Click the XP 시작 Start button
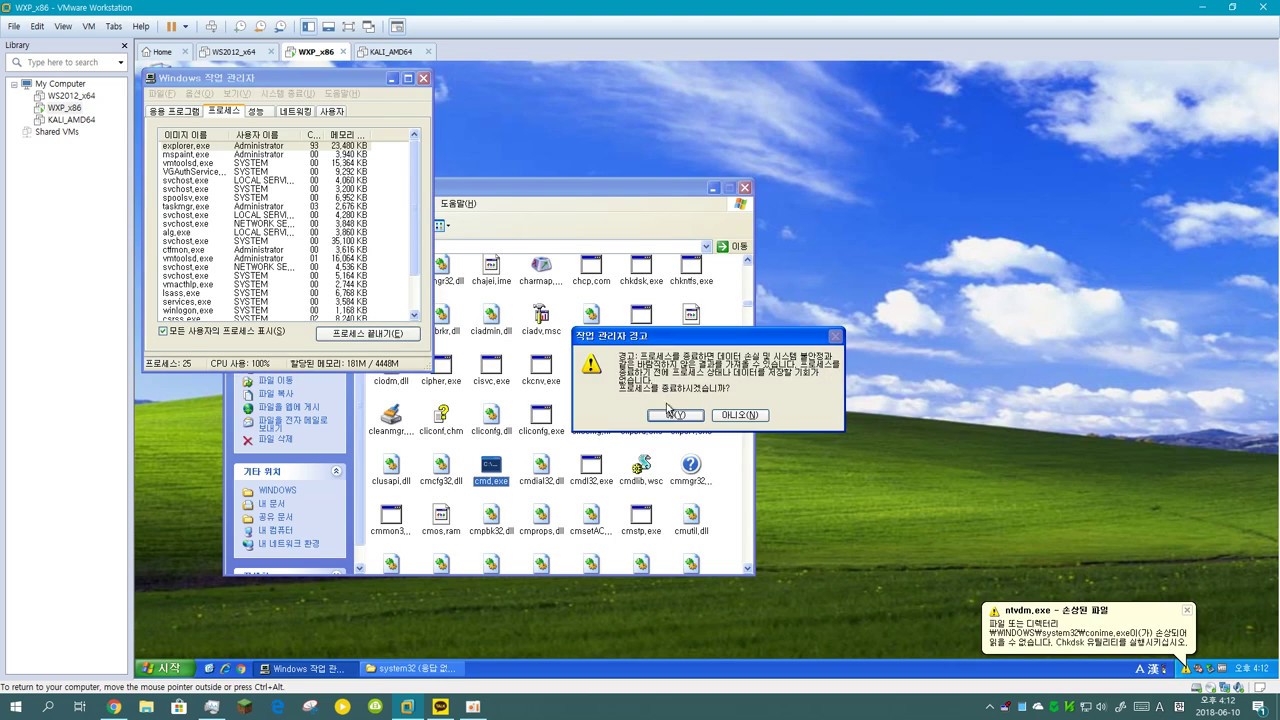Viewport: 1280px width, 720px height. pos(162,668)
